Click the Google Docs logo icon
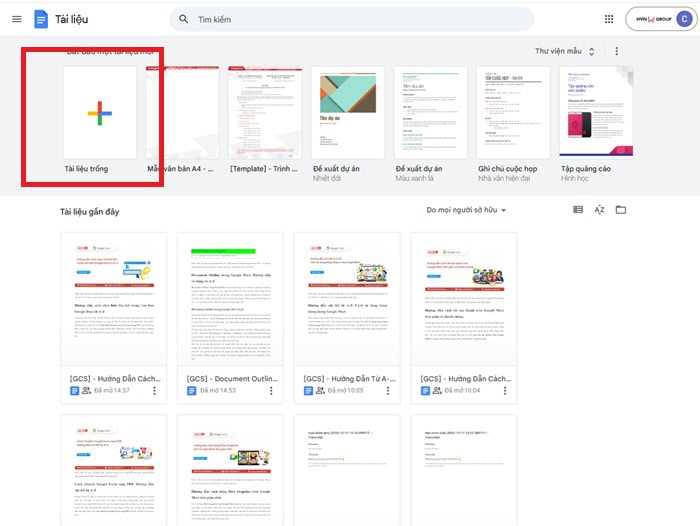The image size is (700, 526). (x=41, y=19)
